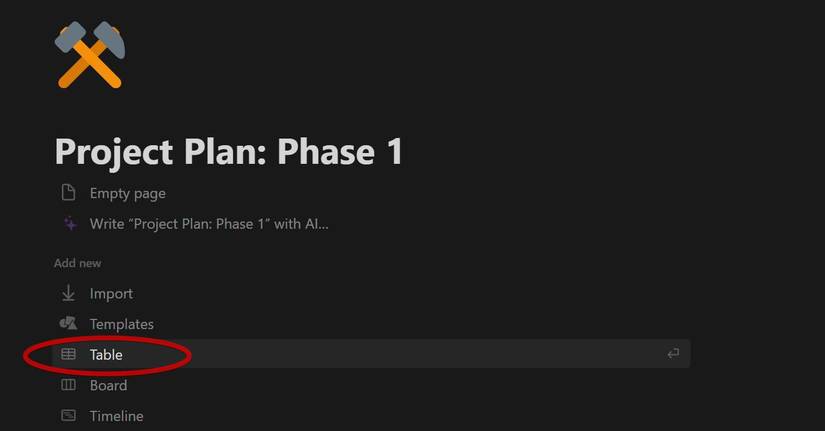Select the Timeline database option
Image resolution: width=825 pixels, height=431 pixels.
click(x=116, y=416)
